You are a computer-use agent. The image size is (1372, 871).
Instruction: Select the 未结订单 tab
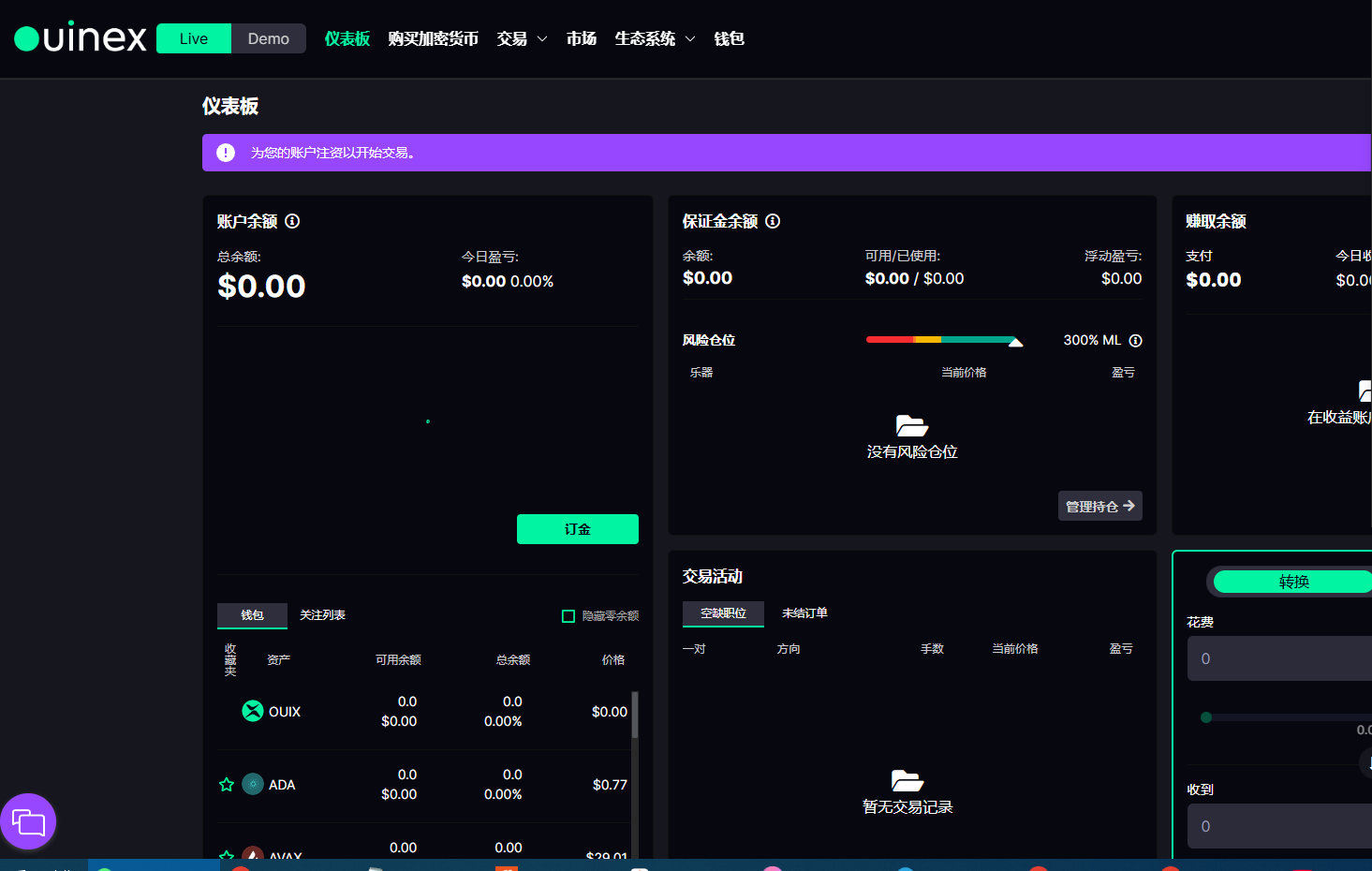[804, 613]
